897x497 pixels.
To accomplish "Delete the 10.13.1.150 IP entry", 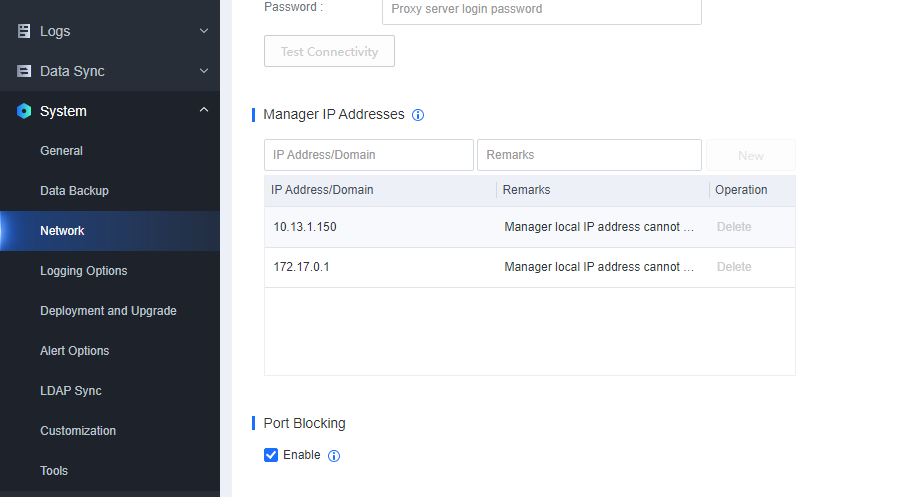I will [x=733, y=227].
